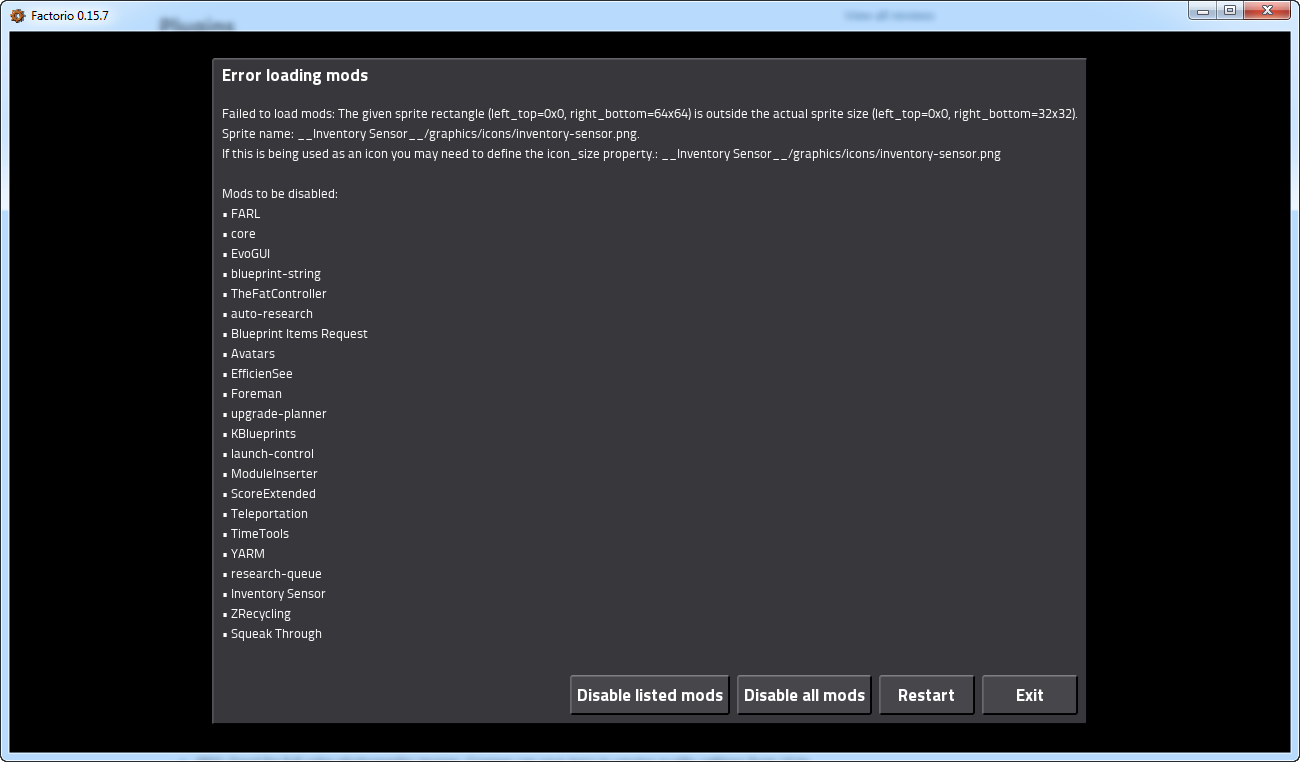Viewport: 1300px width, 762px height.
Task: Select the research-queue entry
Action: click(x=276, y=574)
